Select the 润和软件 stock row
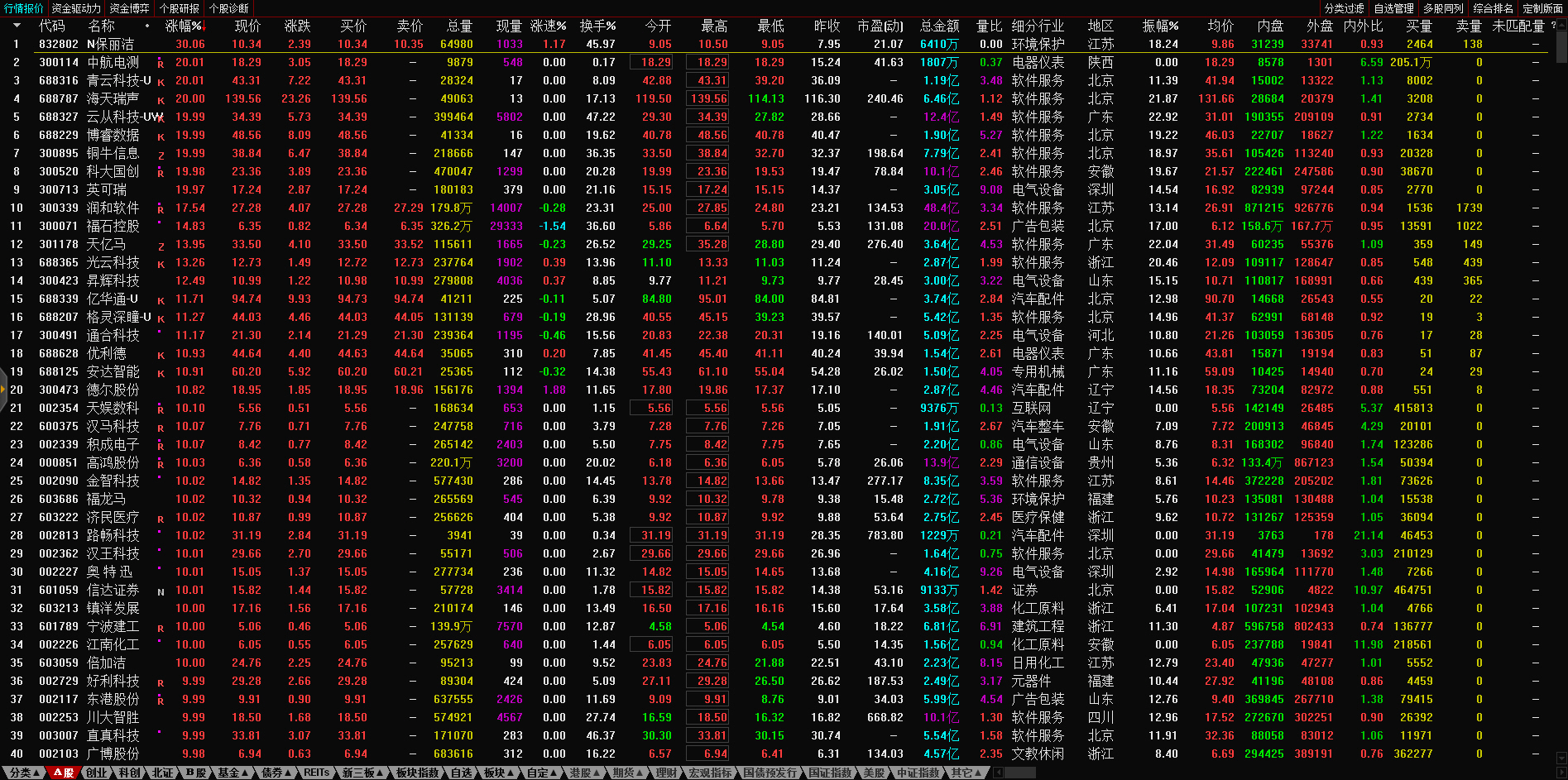The width and height of the screenshot is (1568, 780). click(113, 208)
